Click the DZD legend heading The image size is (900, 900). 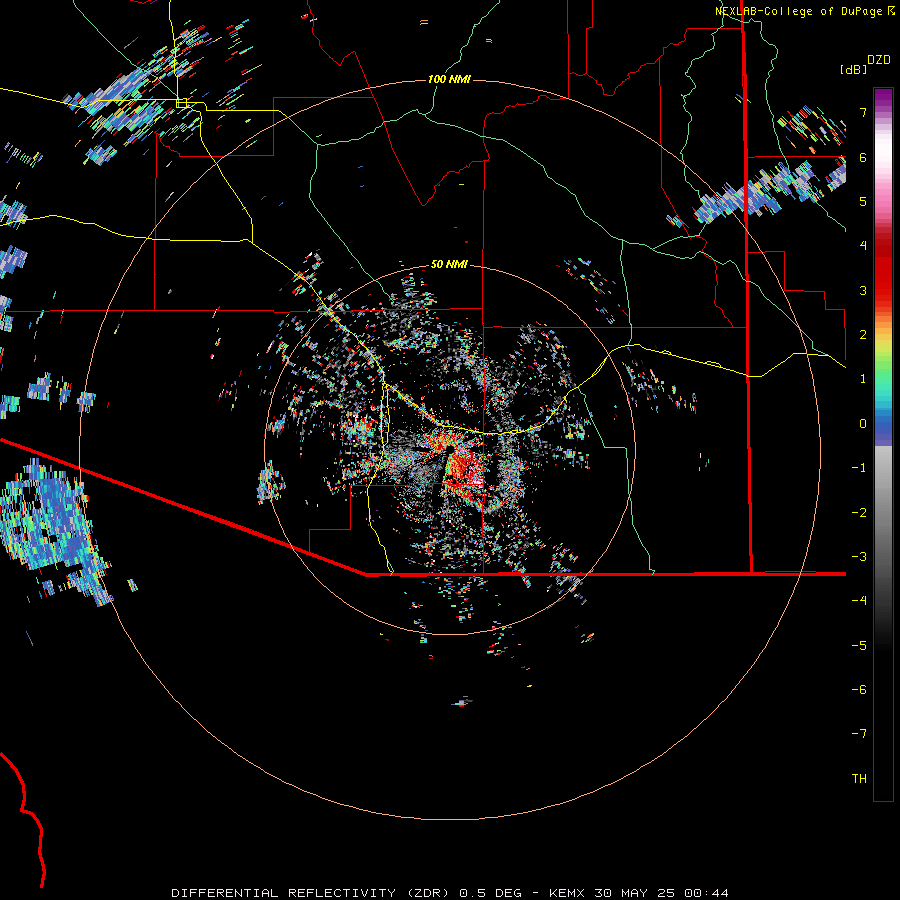click(x=878, y=60)
